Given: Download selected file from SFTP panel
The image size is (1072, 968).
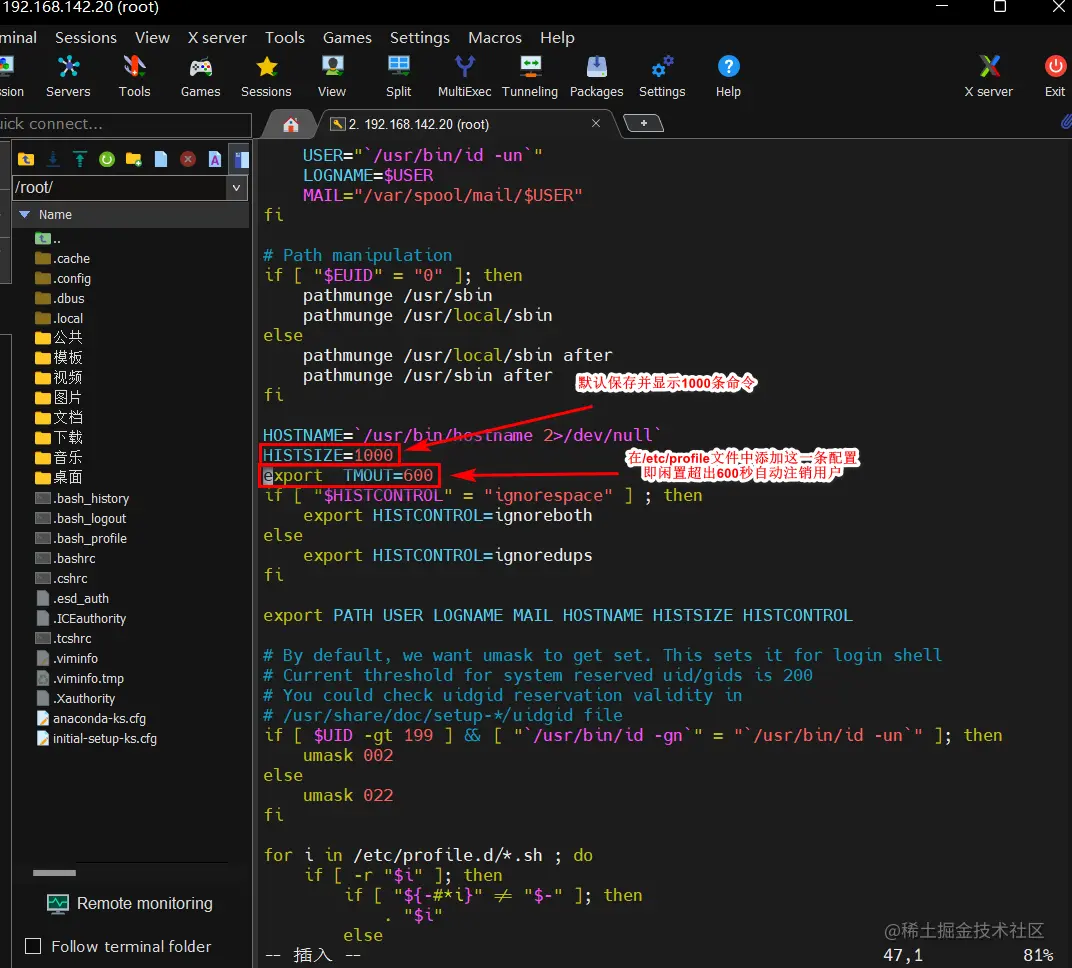Looking at the screenshot, I should pyautogui.click(x=53, y=159).
